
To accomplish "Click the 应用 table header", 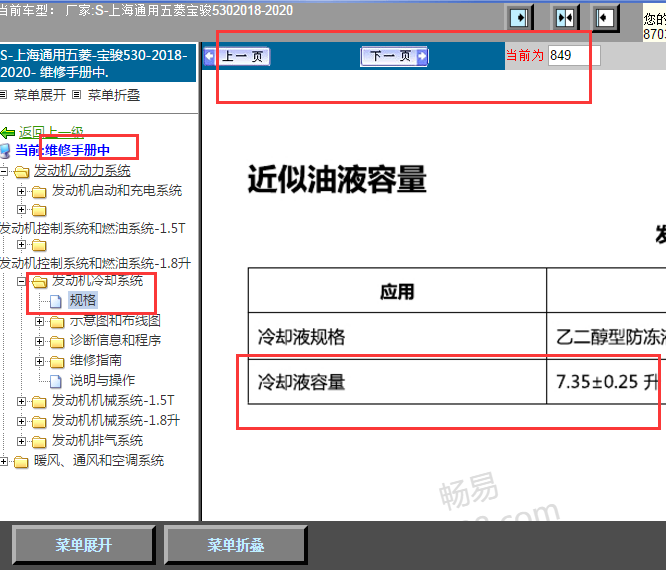I will (x=397, y=291).
